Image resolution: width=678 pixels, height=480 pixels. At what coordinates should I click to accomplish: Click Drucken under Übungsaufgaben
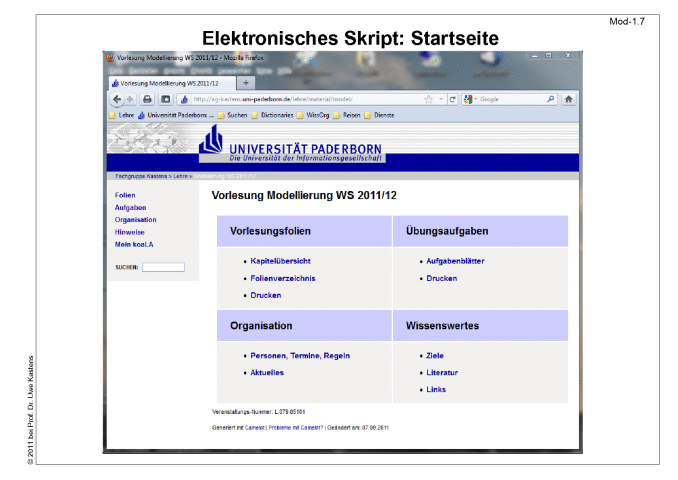pos(441,278)
